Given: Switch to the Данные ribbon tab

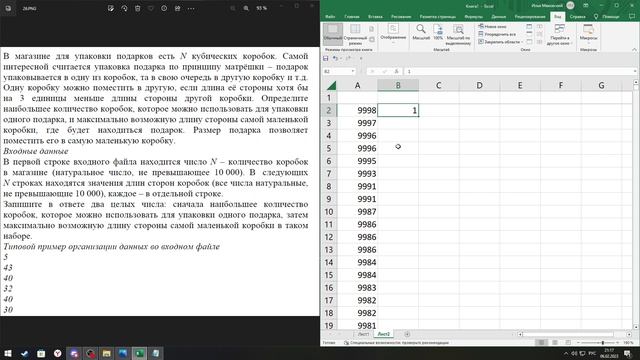Looking at the screenshot, I should [498, 17].
